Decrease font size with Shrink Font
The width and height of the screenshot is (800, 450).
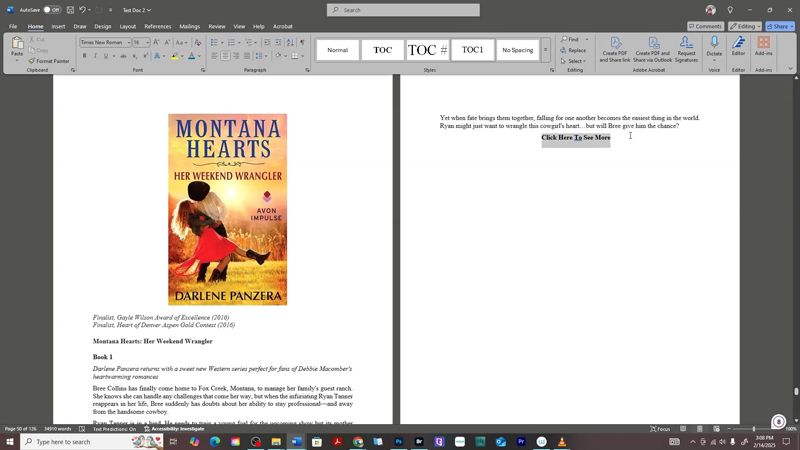coord(167,43)
